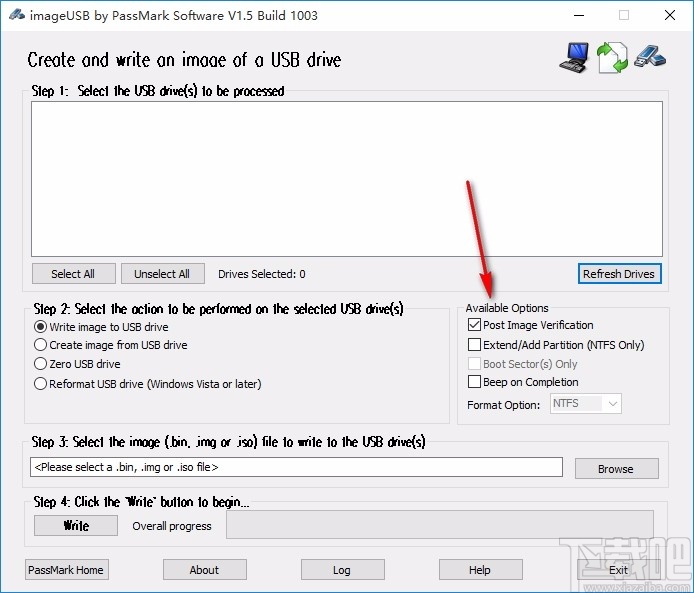This screenshot has height=593, width=694.
Task: Click the imageUSB title bar app icon
Action: pos(16,15)
